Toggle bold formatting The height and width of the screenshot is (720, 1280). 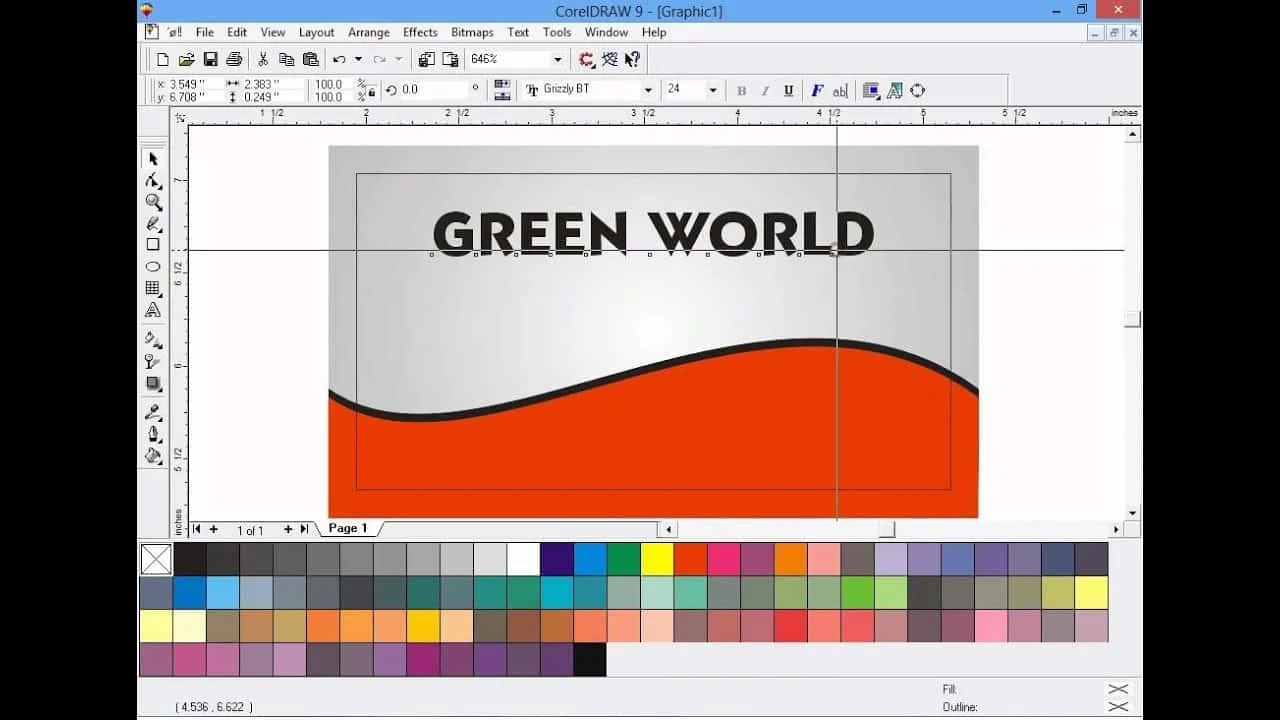coord(741,90)
